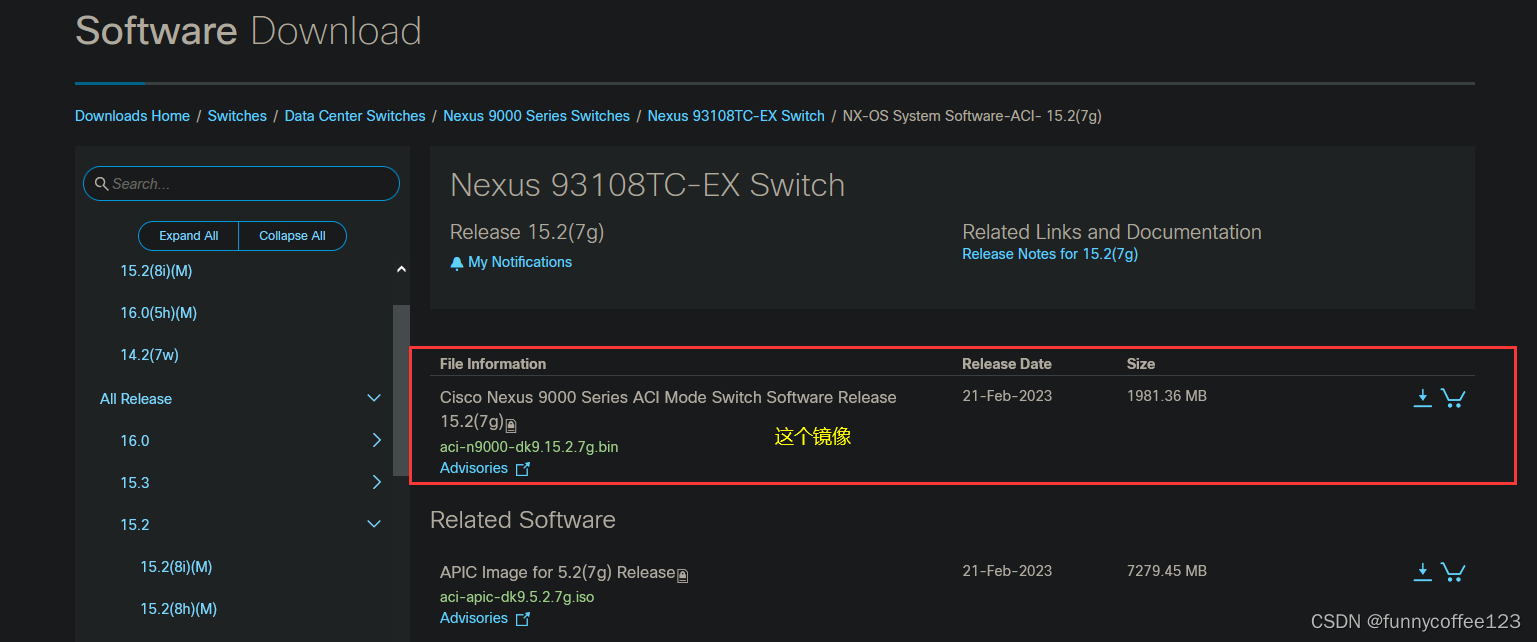Open Release Notes for 15.2(7g)
The image size is (1537, 642).
[x=1050, y=254]
